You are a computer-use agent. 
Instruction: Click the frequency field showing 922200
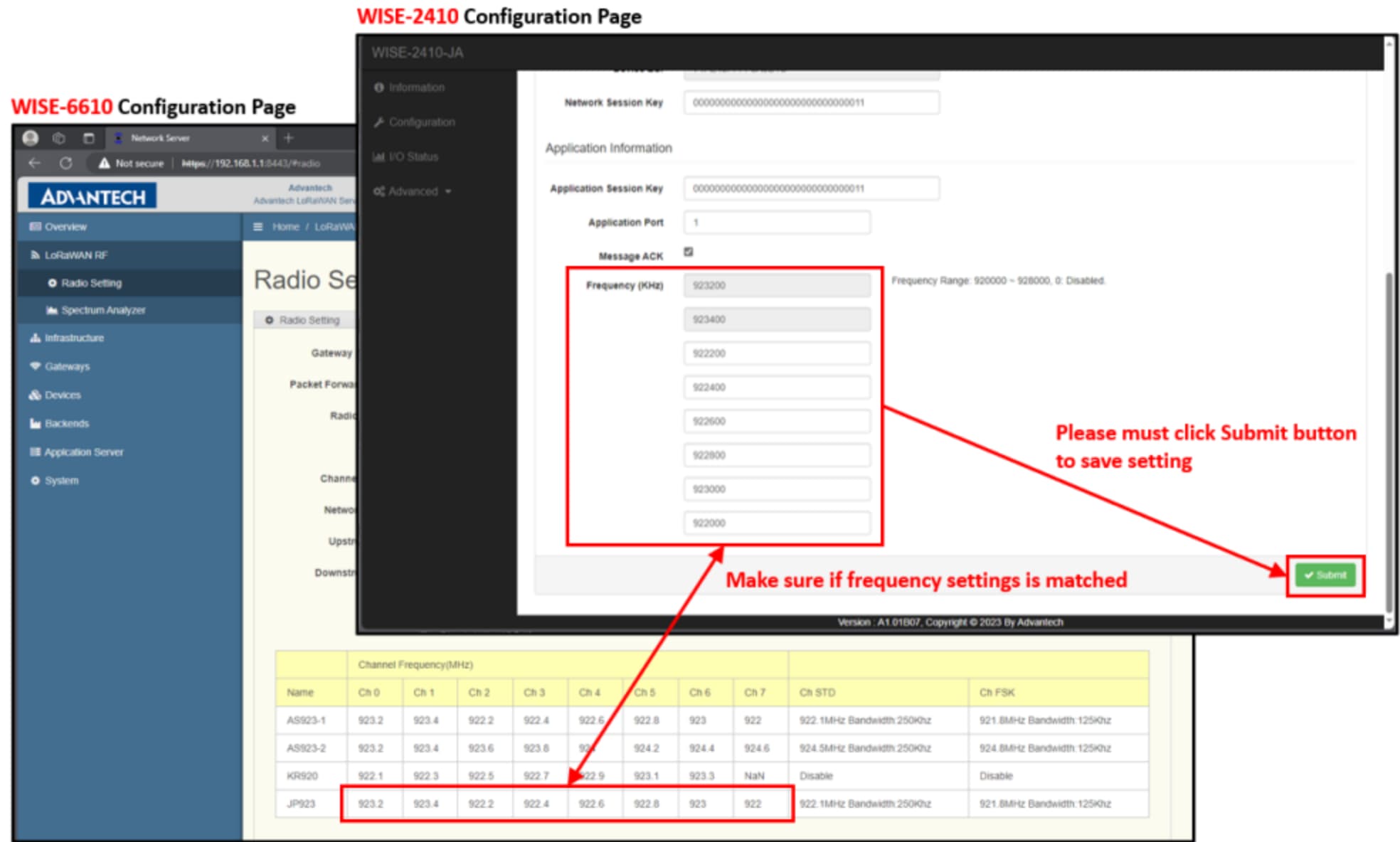pos(777,353)
